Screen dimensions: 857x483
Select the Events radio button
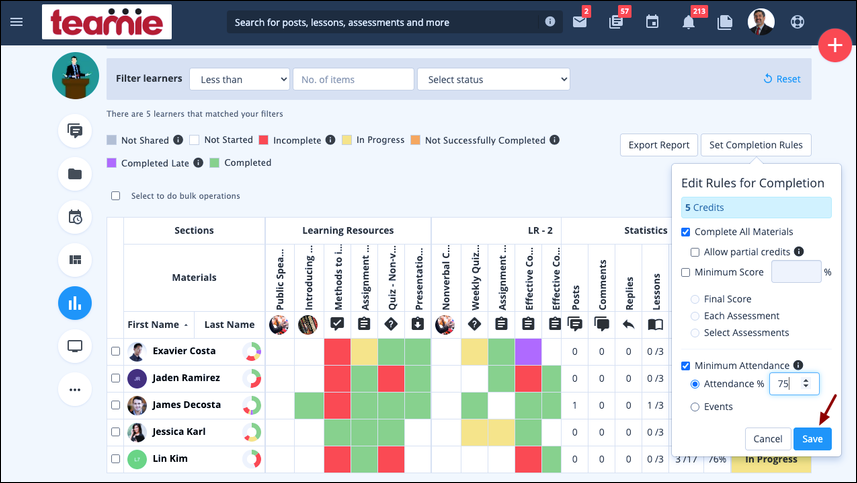[695, 407]
